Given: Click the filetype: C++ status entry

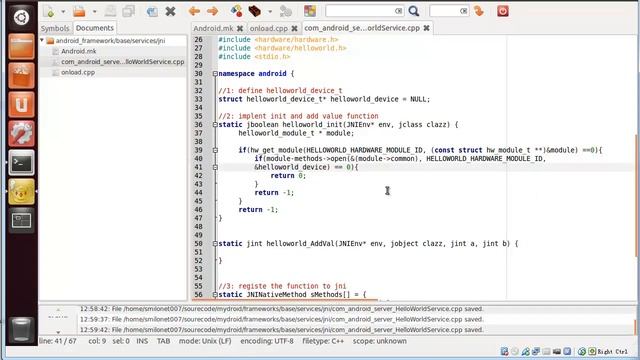Looking at the screenshot, I should point(323,341).
